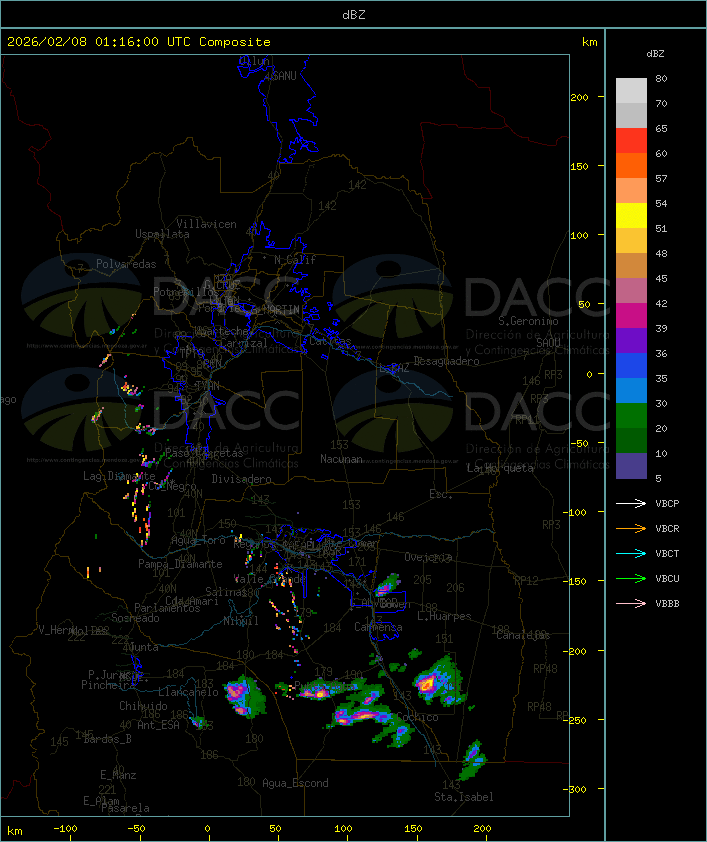Select the yellow 51-54 dBZ swatch
The image size is (707, 842).
[x=631, y=216]
